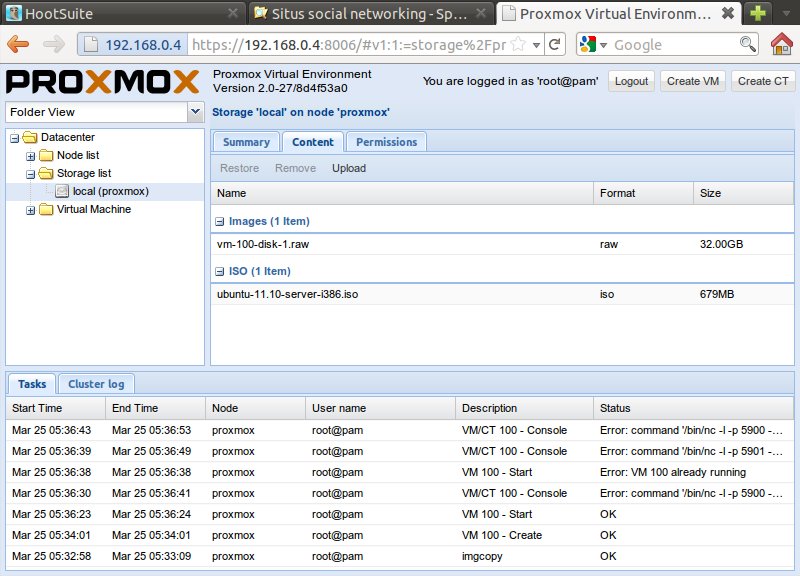Click the Google search magnifier icon
Image resolution: width=800 pixels, height=576 pixels.
point(747,45)
